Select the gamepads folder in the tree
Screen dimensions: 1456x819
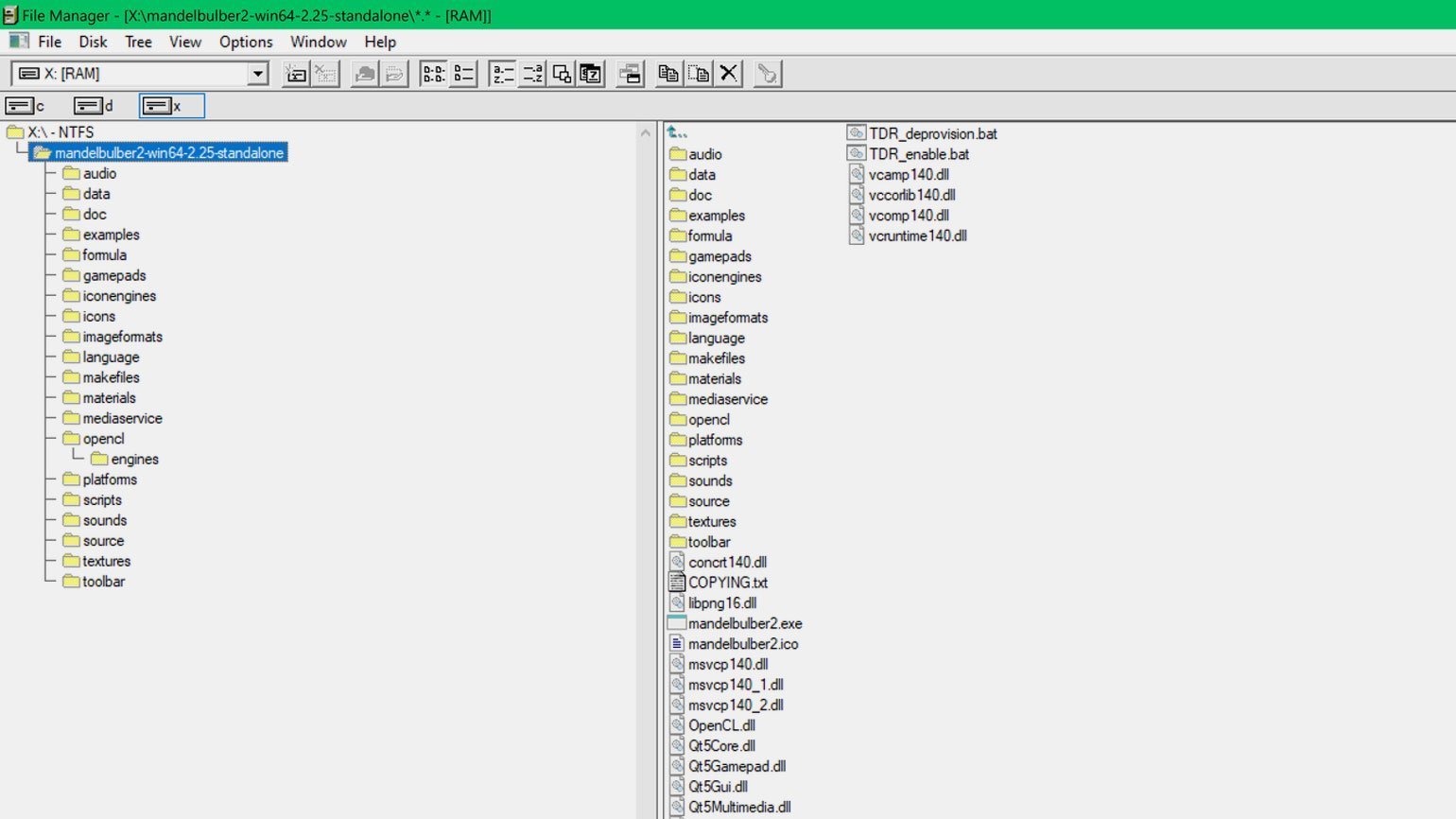pos(104,276)
